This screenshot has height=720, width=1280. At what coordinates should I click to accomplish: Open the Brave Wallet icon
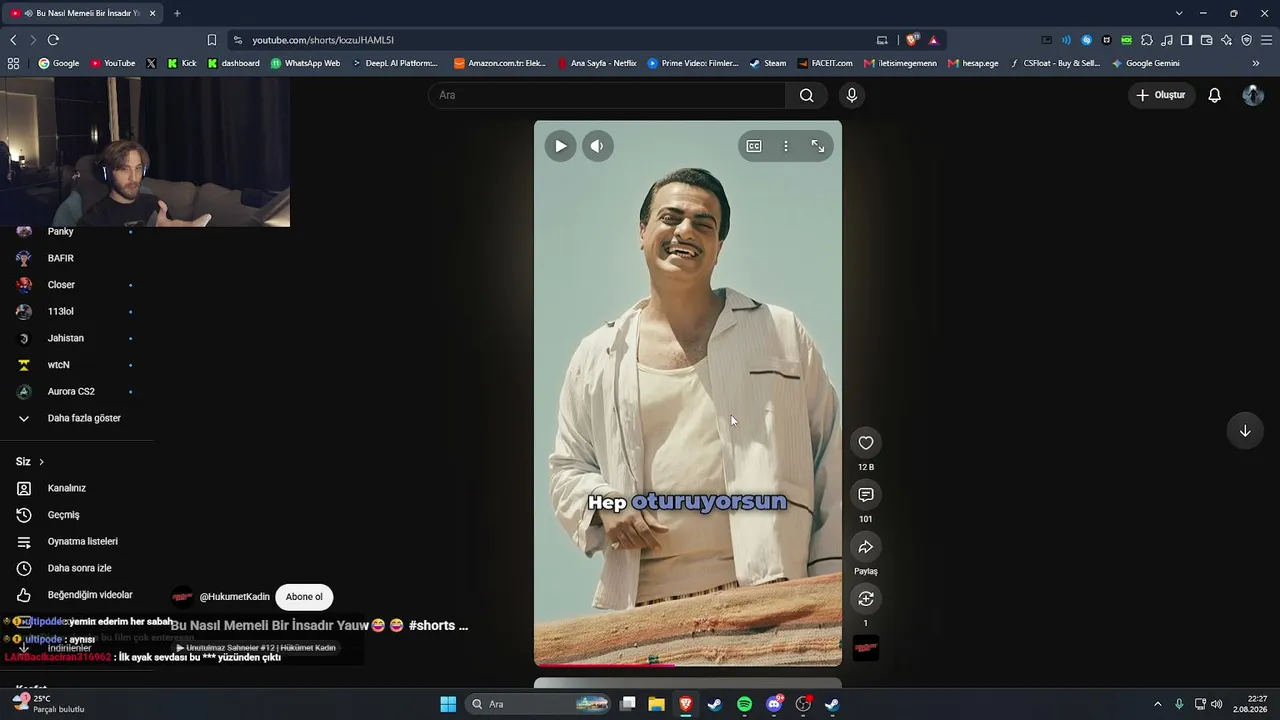pos(1207,40)
